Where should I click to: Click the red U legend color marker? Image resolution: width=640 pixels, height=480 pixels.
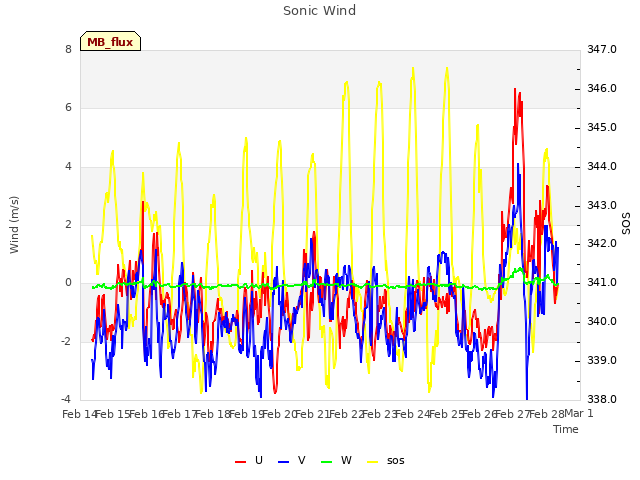[x=240, y=462]
